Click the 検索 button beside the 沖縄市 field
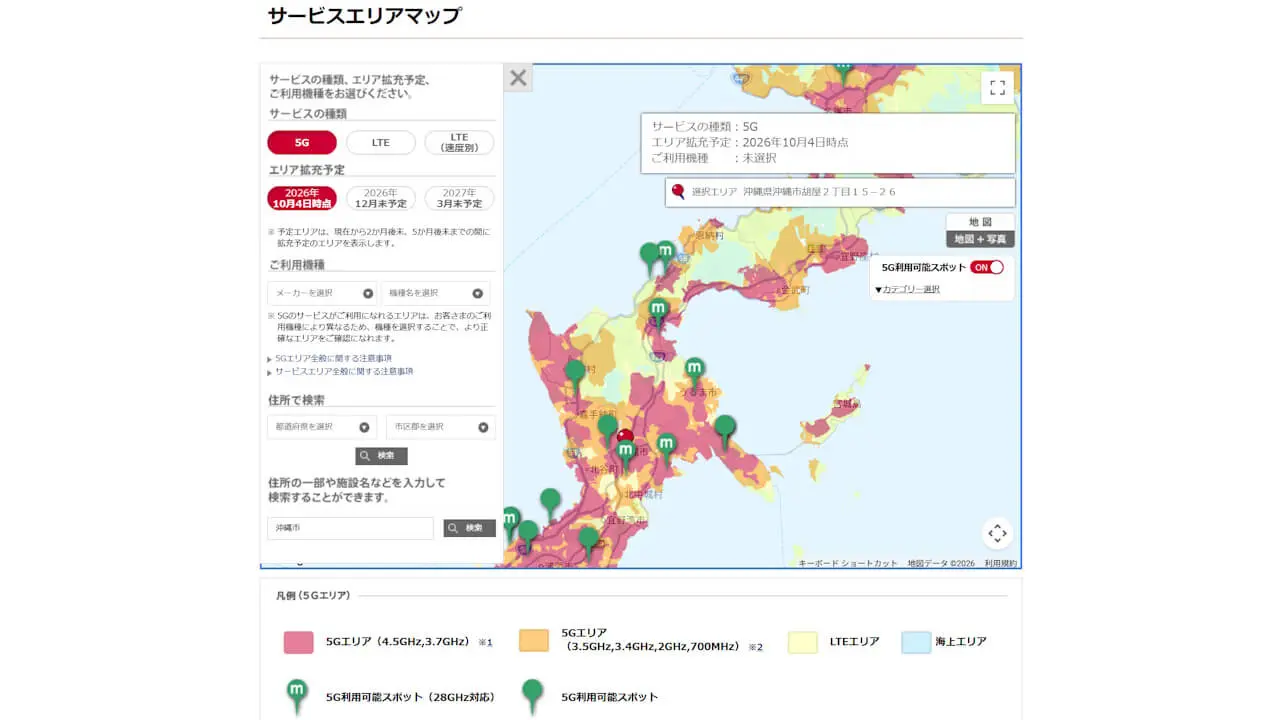Viewport: 1280px width, 720px height. [470, 528]
